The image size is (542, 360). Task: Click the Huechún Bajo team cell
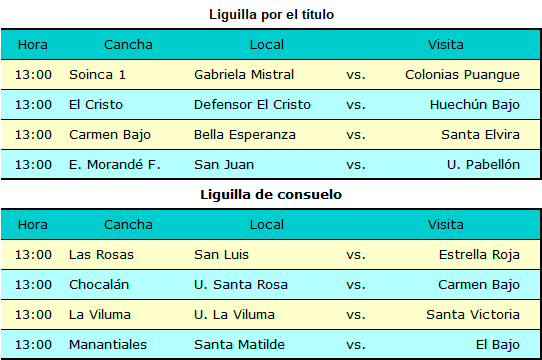475,105
